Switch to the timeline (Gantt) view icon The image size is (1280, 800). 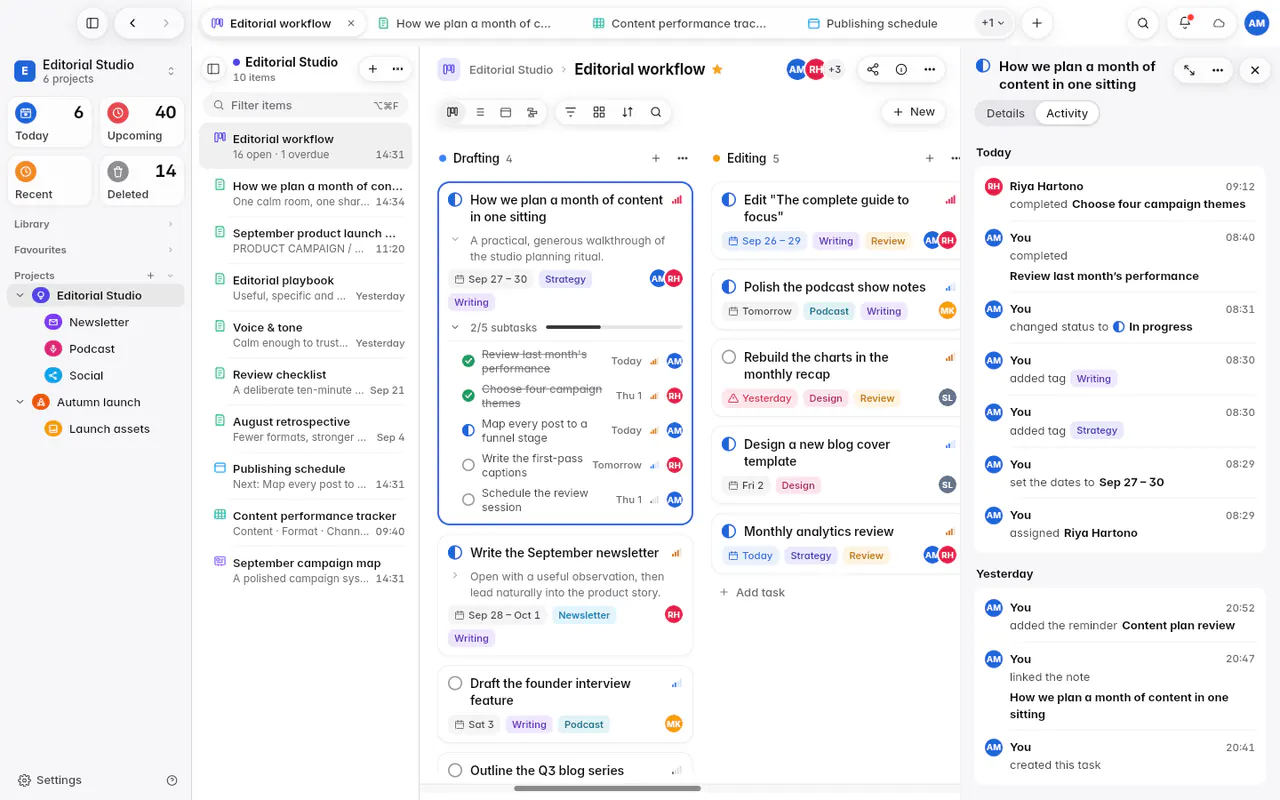coord(532,112)
